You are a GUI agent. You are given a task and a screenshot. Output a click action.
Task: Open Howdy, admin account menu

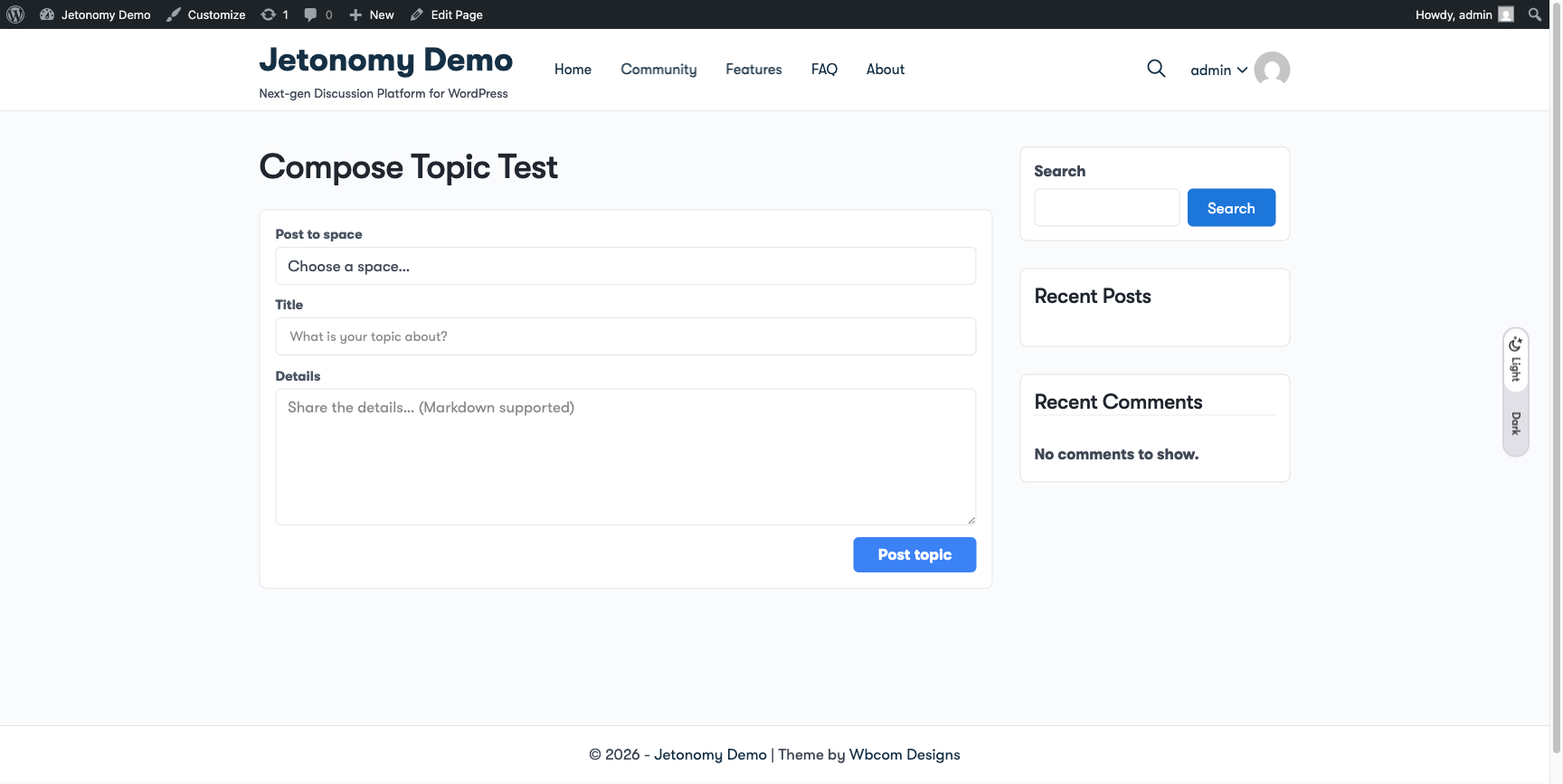click(1464, 14)
